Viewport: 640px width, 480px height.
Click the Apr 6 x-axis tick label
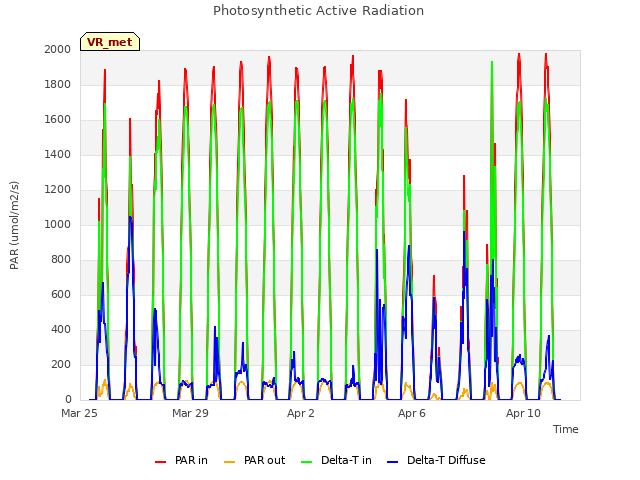(x=412, y=413)
